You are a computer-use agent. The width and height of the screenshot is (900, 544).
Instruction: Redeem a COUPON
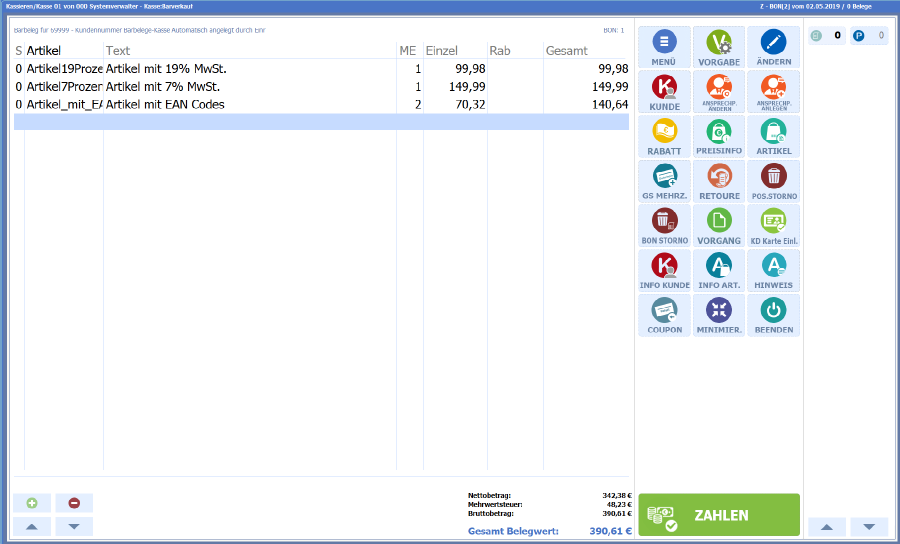click(x=665, y=315)
